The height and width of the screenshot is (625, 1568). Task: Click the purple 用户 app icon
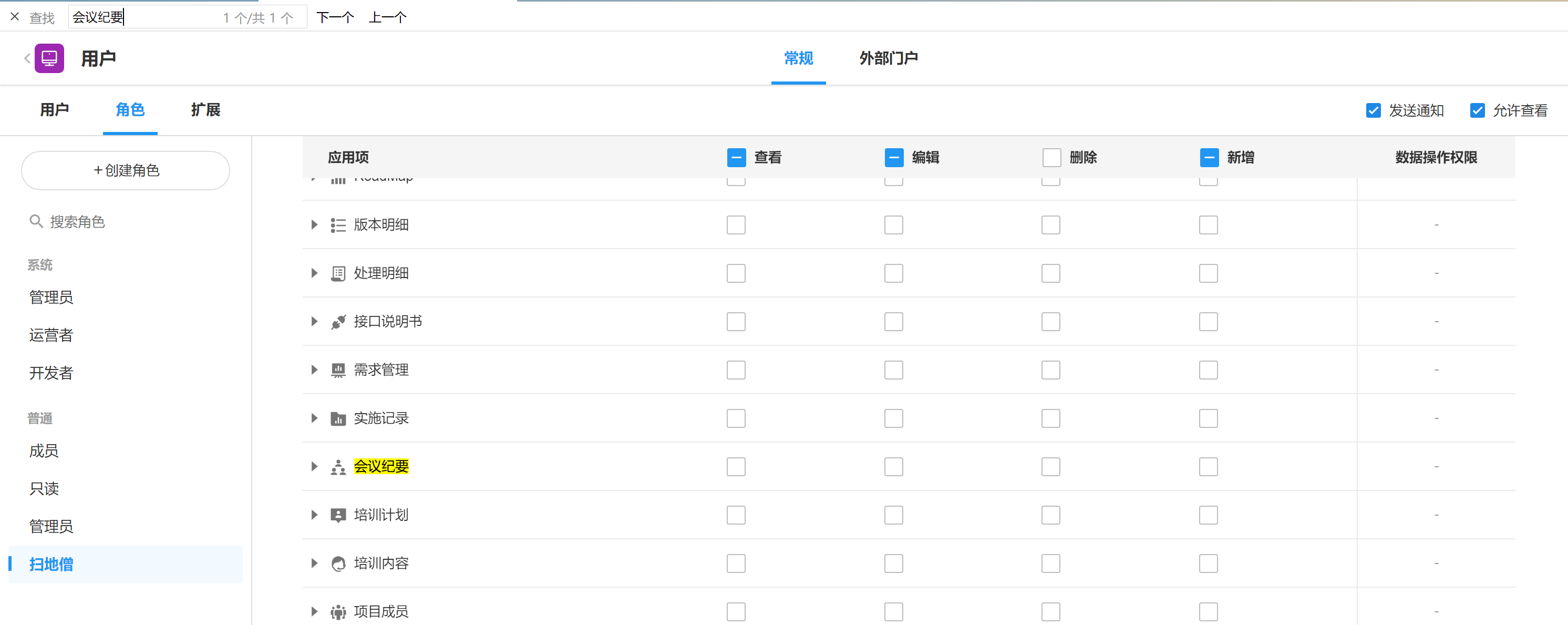tap(49, 58)
